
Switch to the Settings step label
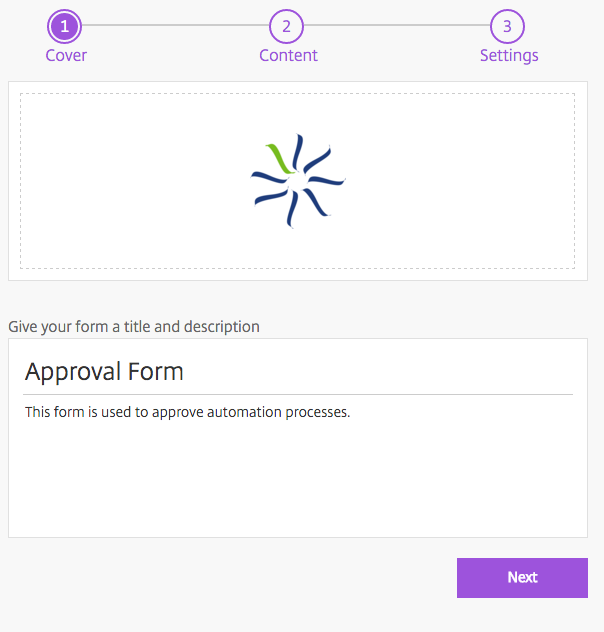point(509,55)
